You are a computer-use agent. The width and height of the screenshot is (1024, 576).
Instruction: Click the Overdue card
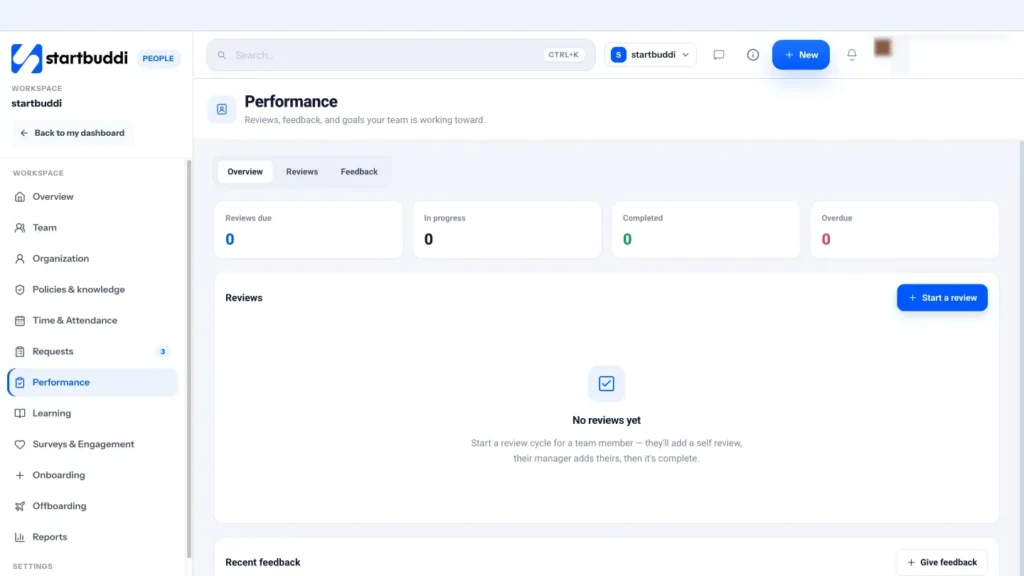point(904,229)
